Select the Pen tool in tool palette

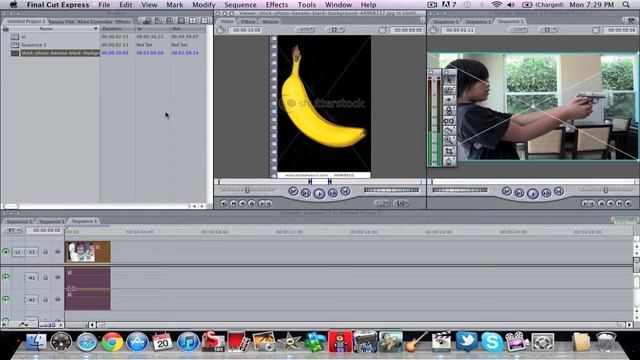click(x=449, y=161)
